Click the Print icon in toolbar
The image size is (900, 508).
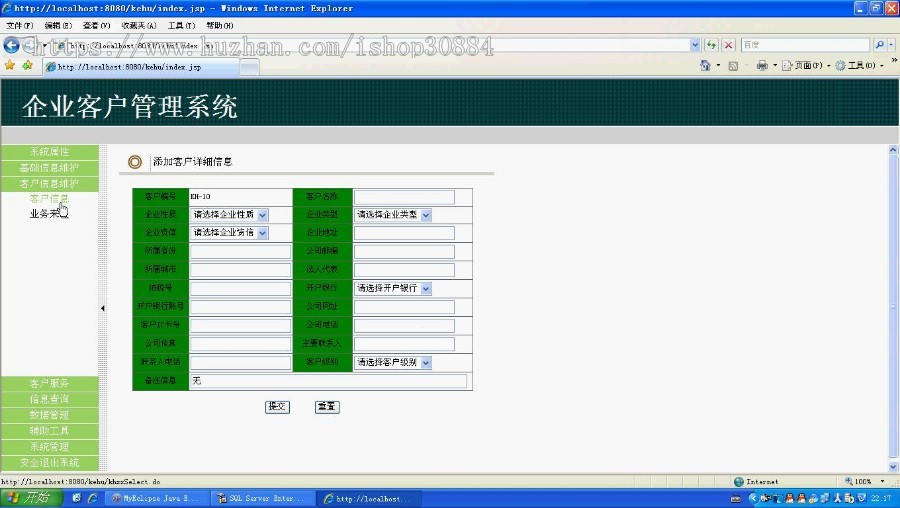tap(762, 65)
